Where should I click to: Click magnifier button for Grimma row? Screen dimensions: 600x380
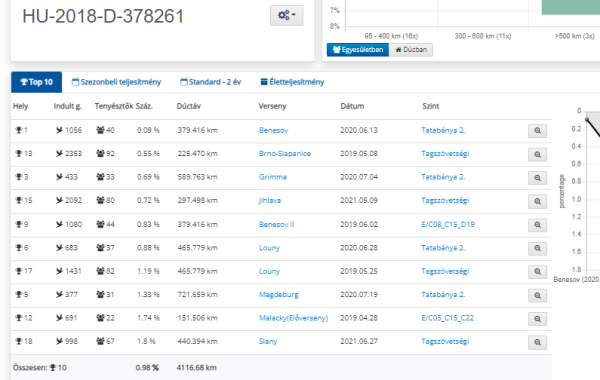pyautogui.click(x=537, y=178)
